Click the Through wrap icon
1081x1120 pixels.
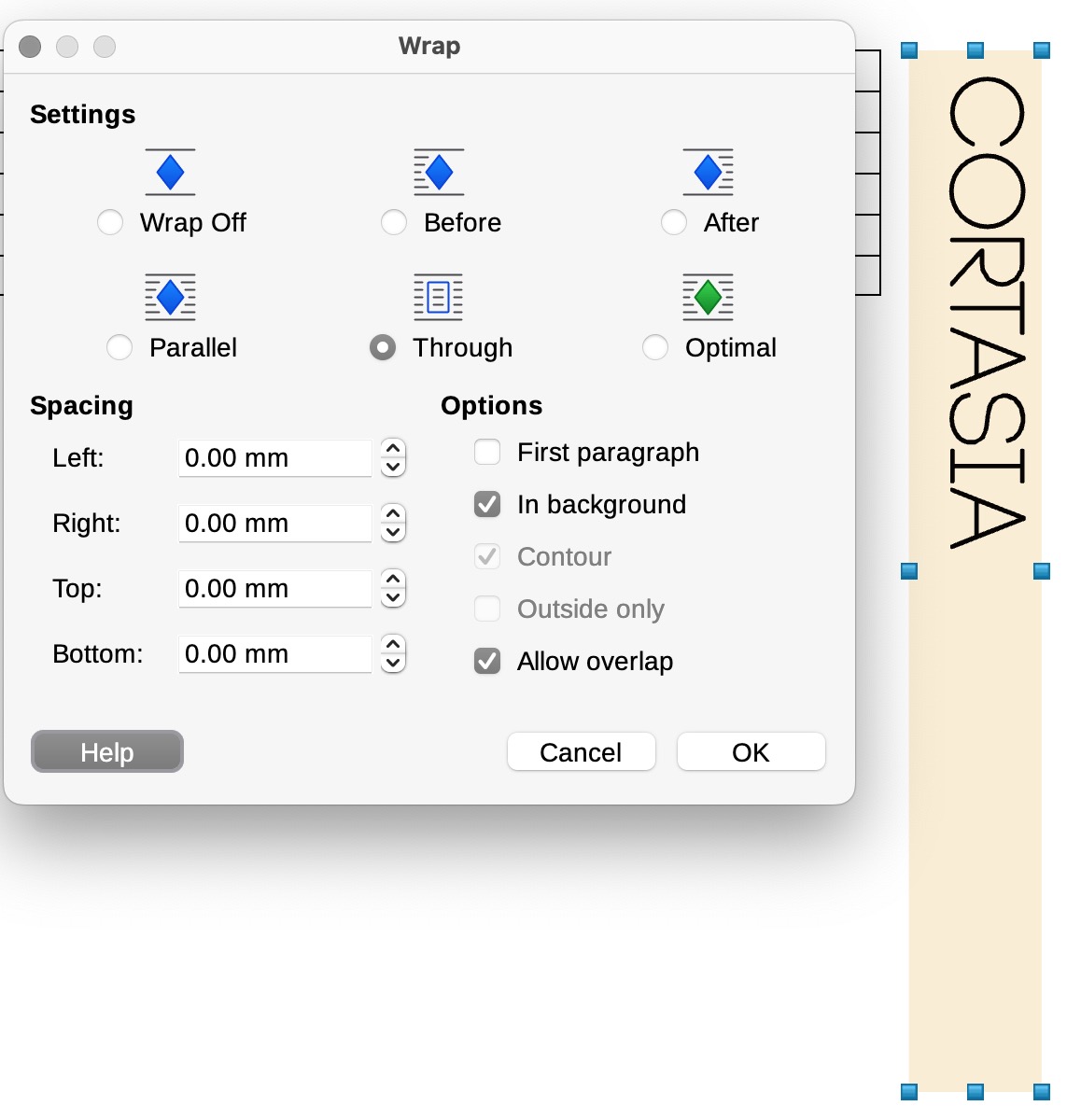[439, 297]
